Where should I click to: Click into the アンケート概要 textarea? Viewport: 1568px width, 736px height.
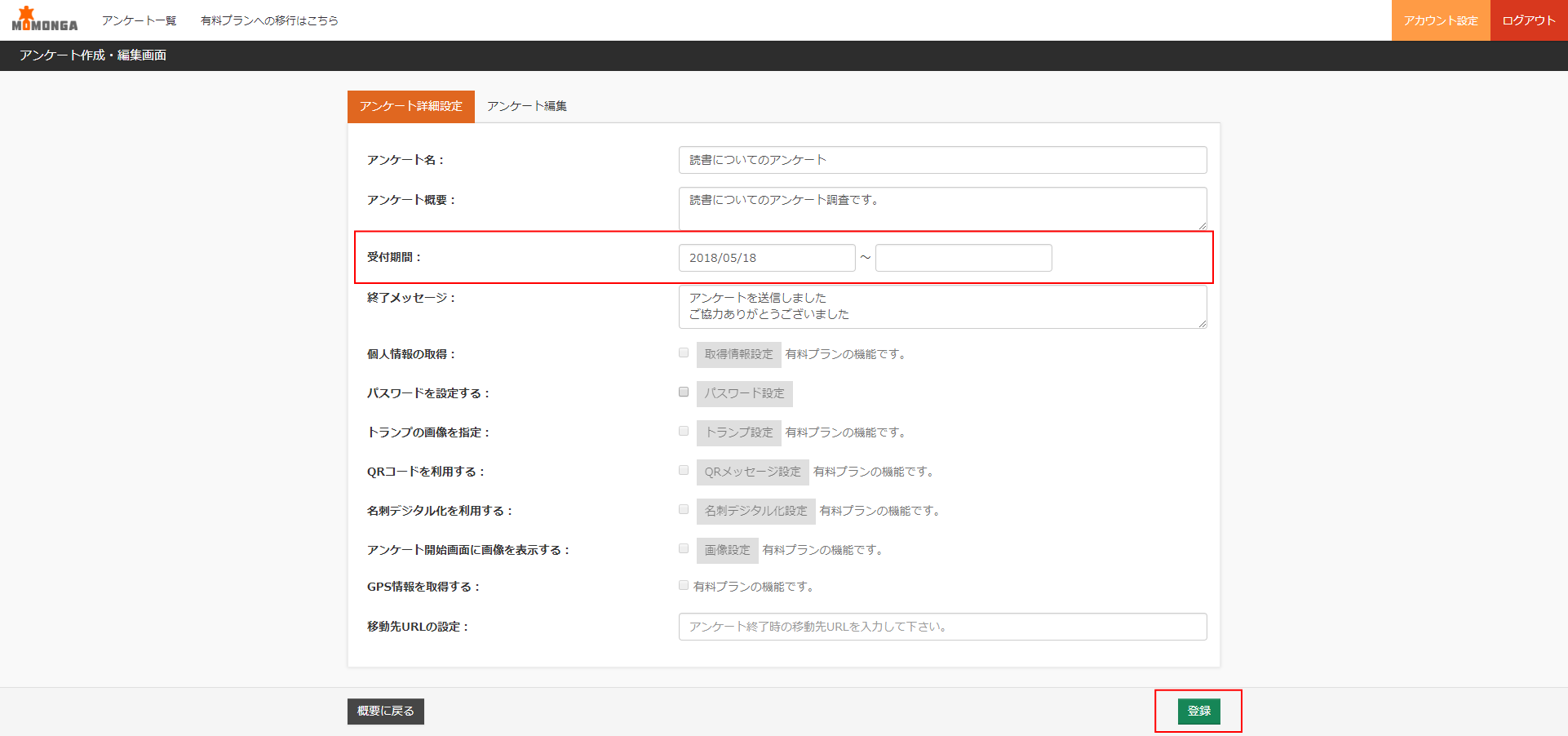(942, 208)
